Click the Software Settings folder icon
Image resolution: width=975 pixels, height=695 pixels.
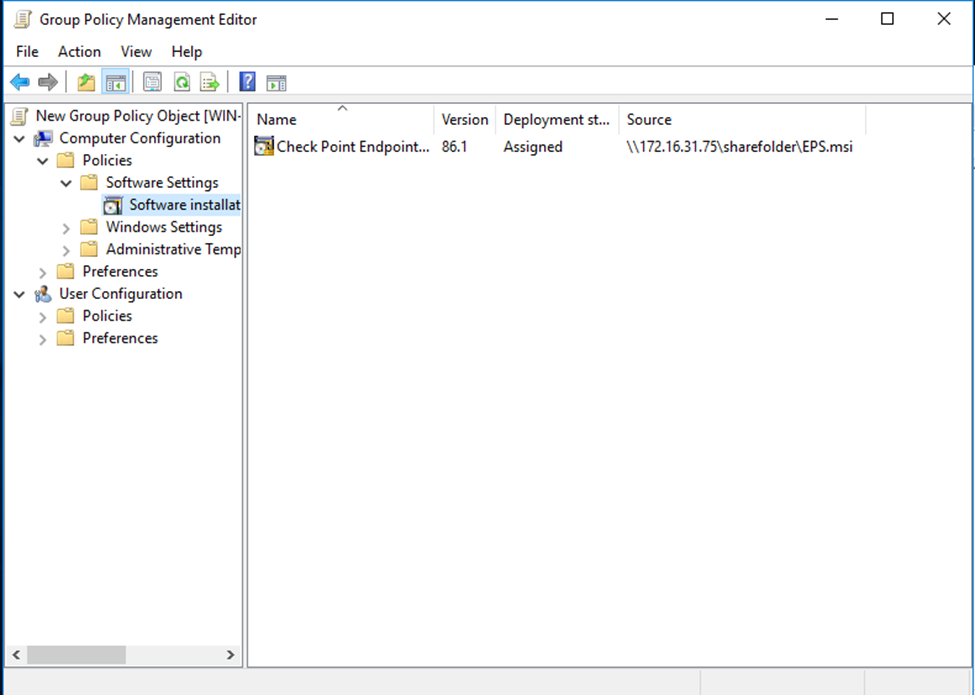pos(89,183)
